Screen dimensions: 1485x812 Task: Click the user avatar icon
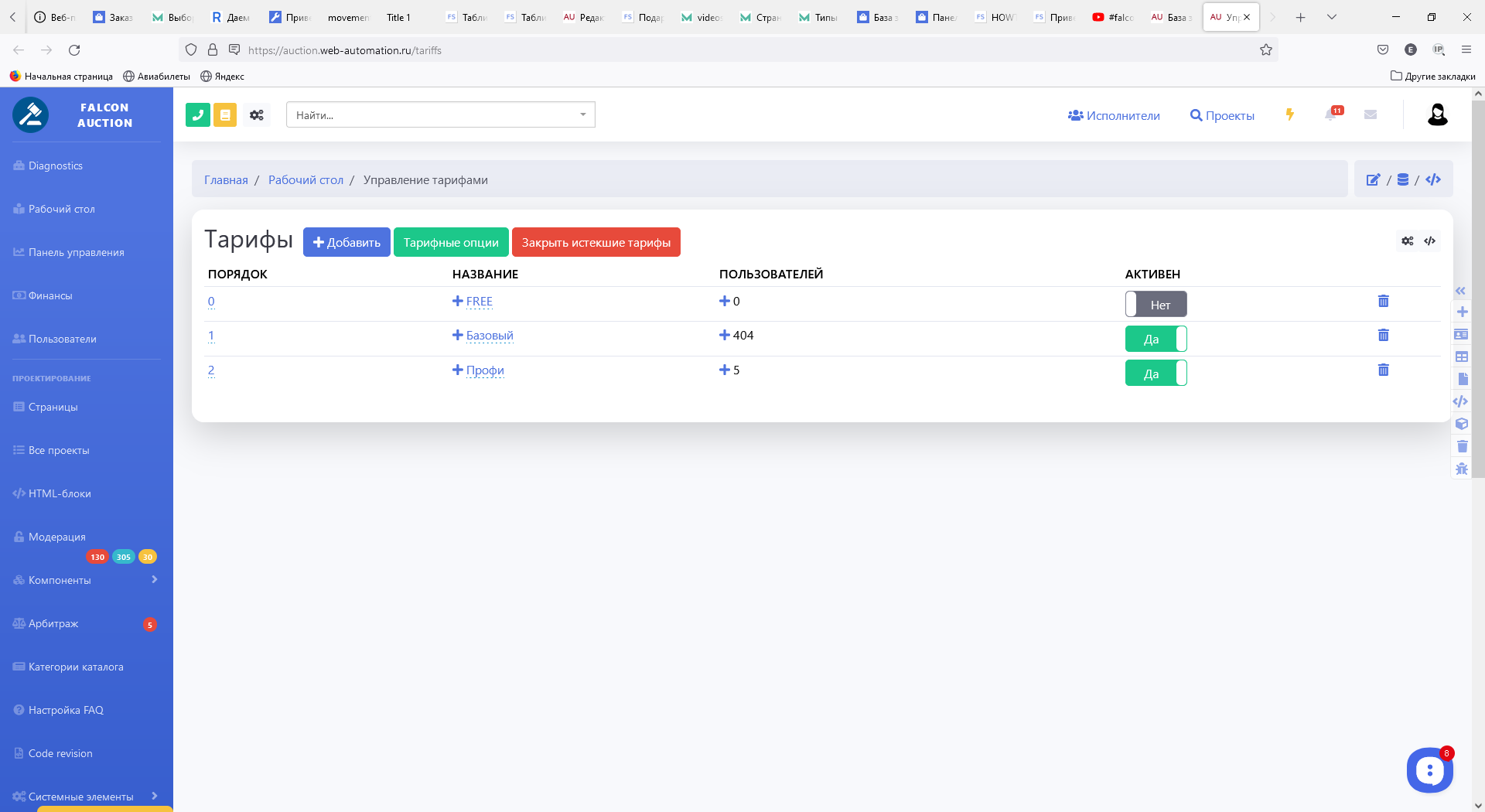(1437, 114)
